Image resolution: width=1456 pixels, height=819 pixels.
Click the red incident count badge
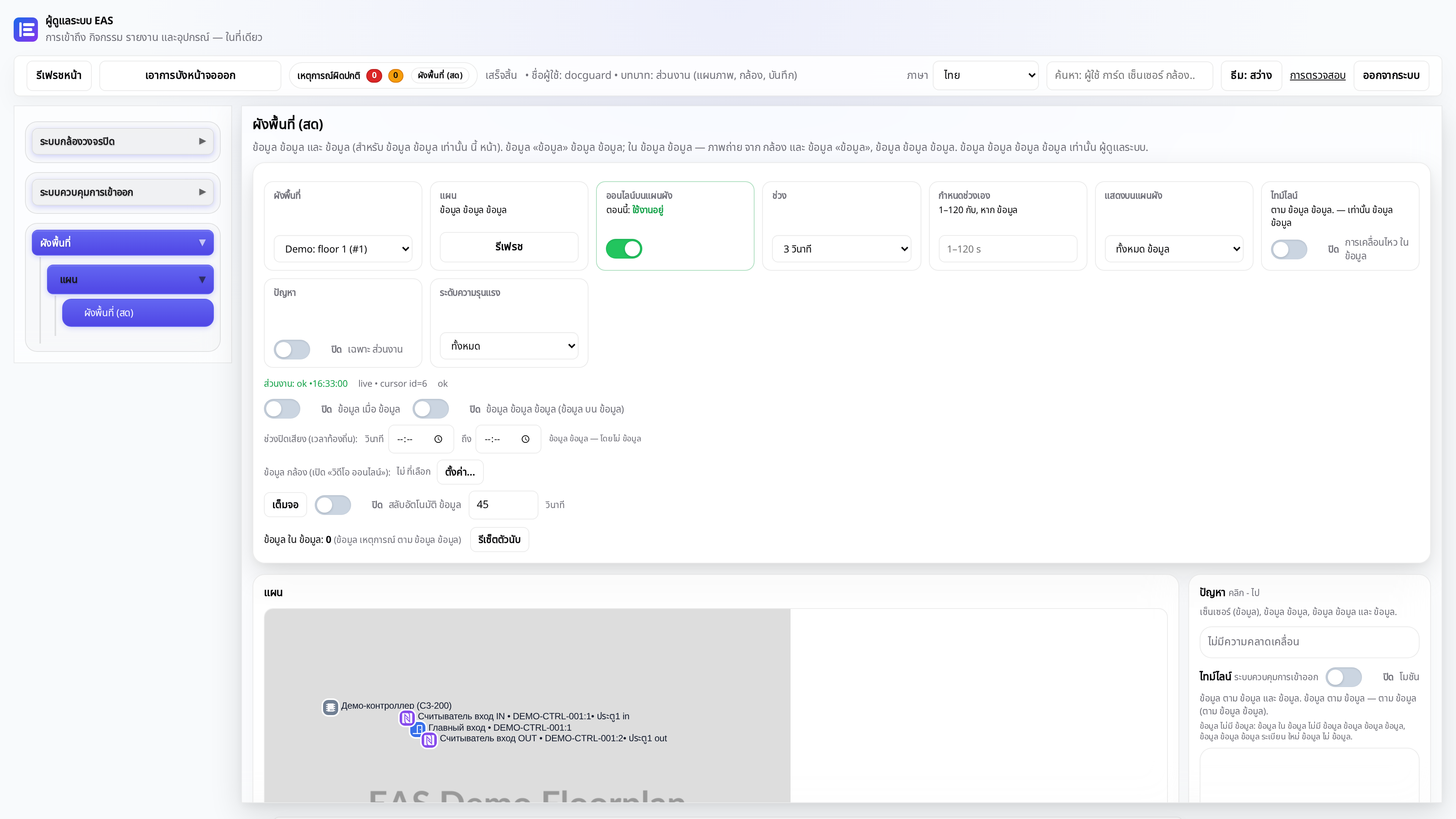pyautogui.click(x=373, y=75)
